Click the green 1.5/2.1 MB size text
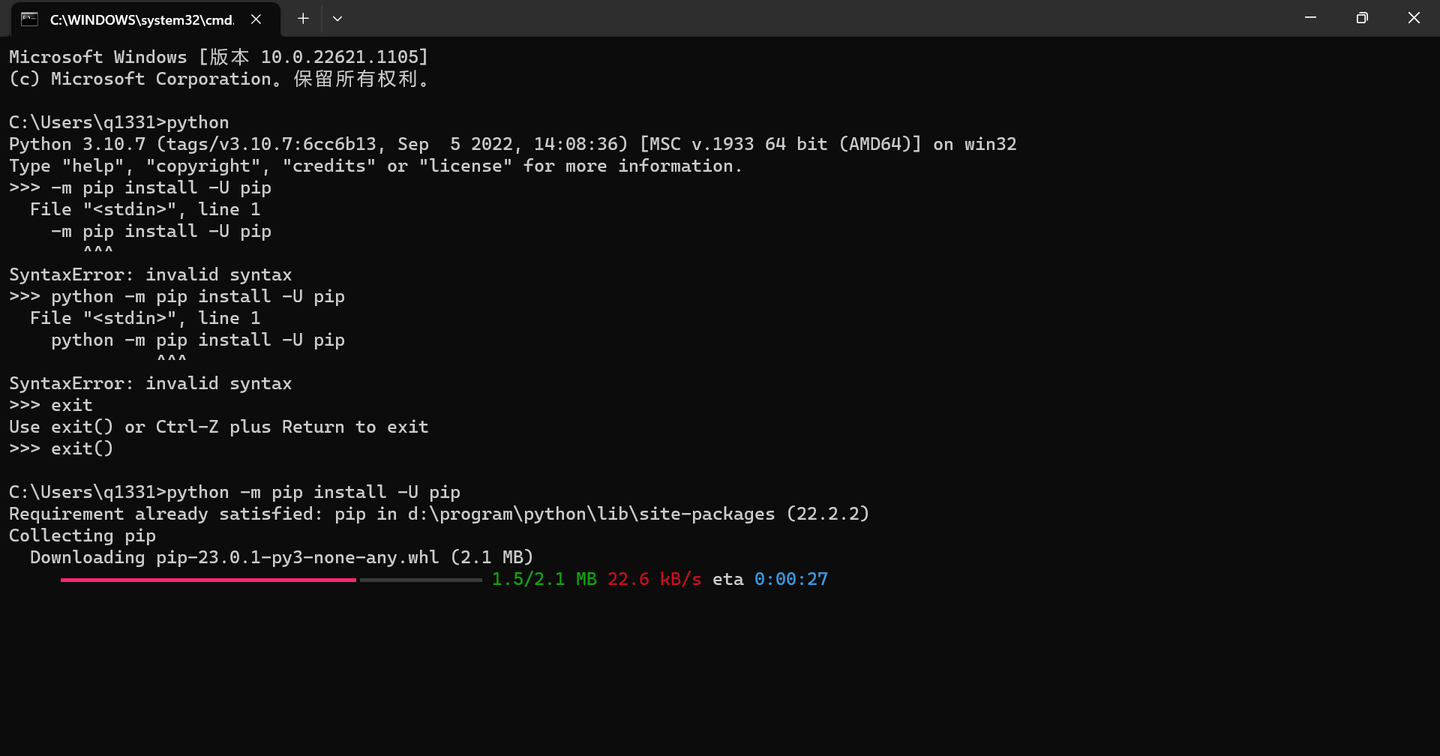 [x=544, y=580]
